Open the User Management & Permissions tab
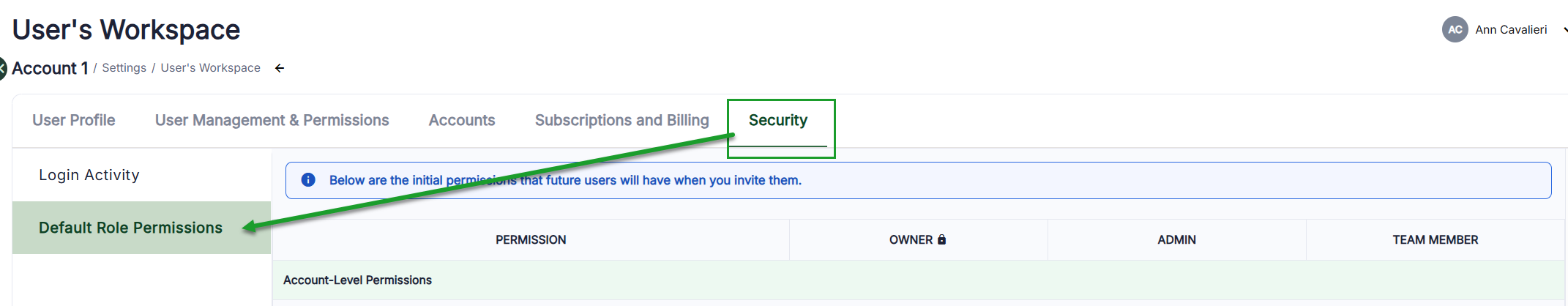This screenshot has height=306, width=1568. (272, 120)
